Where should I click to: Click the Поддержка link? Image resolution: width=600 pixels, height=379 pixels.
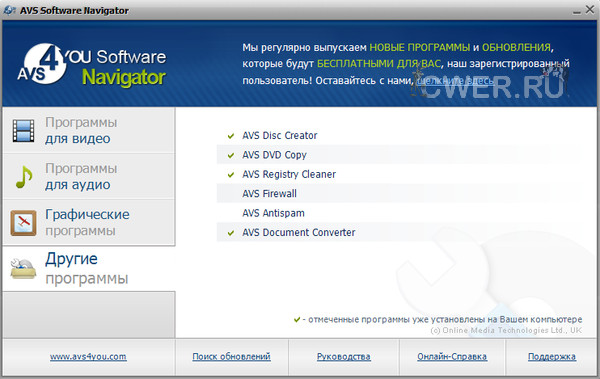(x=552, y=357)
